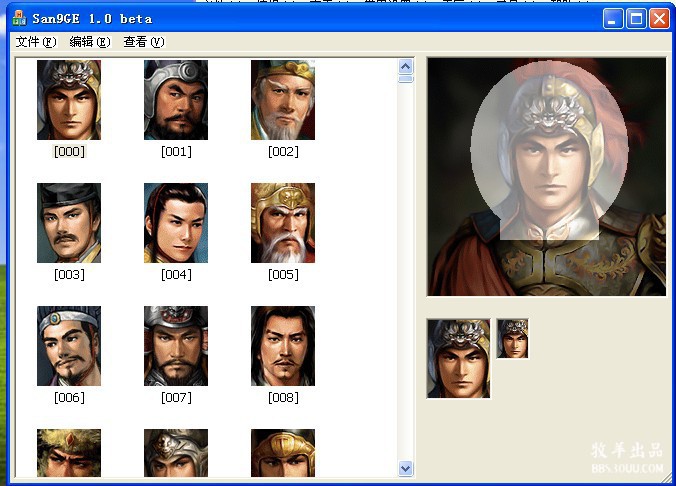Select headband goatee portrait [006]
The image size is (676, 486).
[x=69, y=346]
